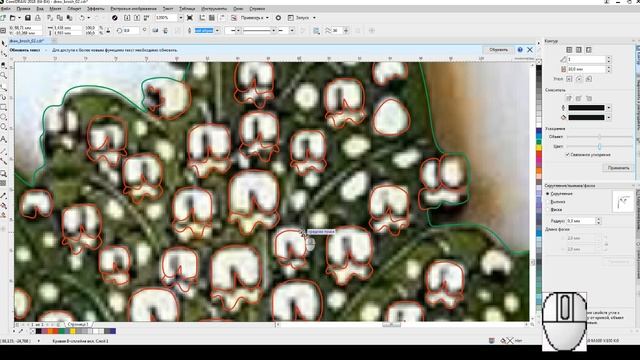Click the contour steps input field
Screen dimensions: 640x360
pyautogui.click(x=586, y=60)
